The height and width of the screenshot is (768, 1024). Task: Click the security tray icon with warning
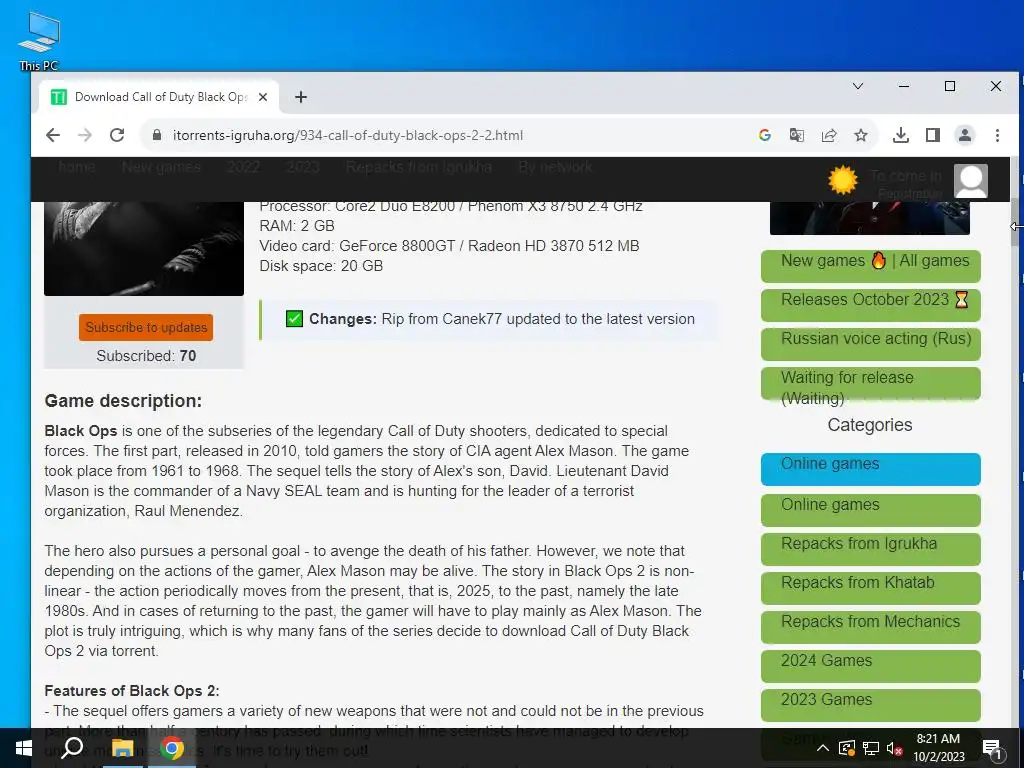pyautogui.click(x=846, y=748)
